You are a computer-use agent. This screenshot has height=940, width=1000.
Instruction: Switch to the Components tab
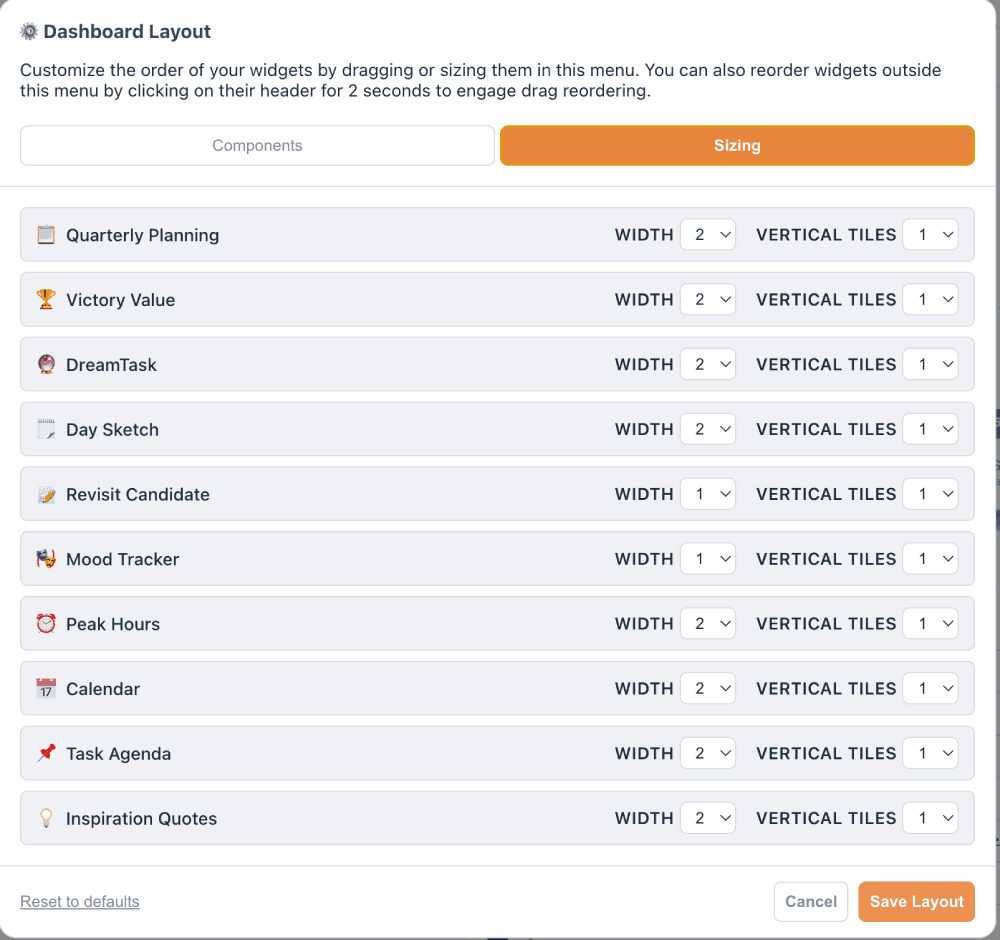(x=257, y=145)
